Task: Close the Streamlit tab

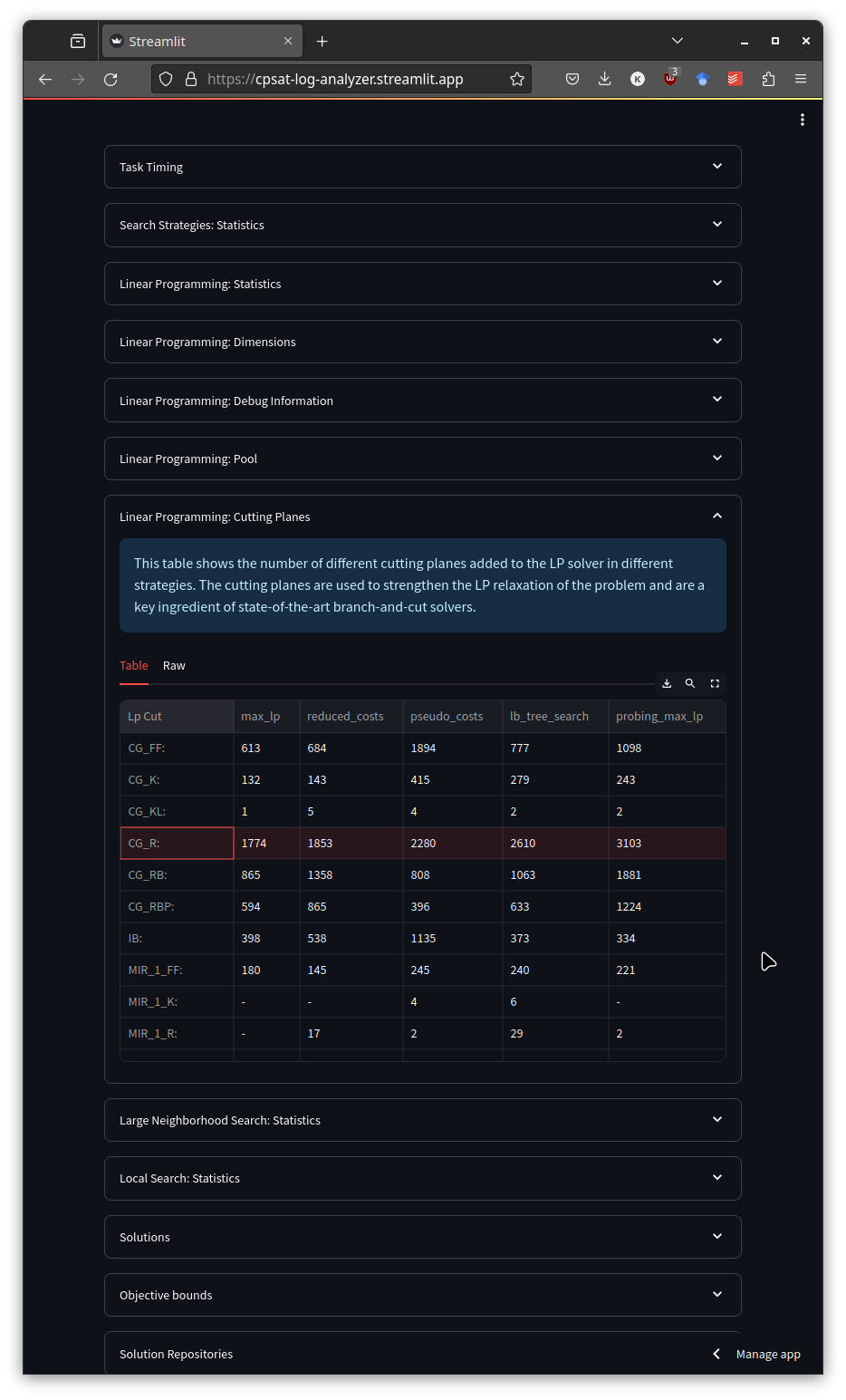Action: 288,41
